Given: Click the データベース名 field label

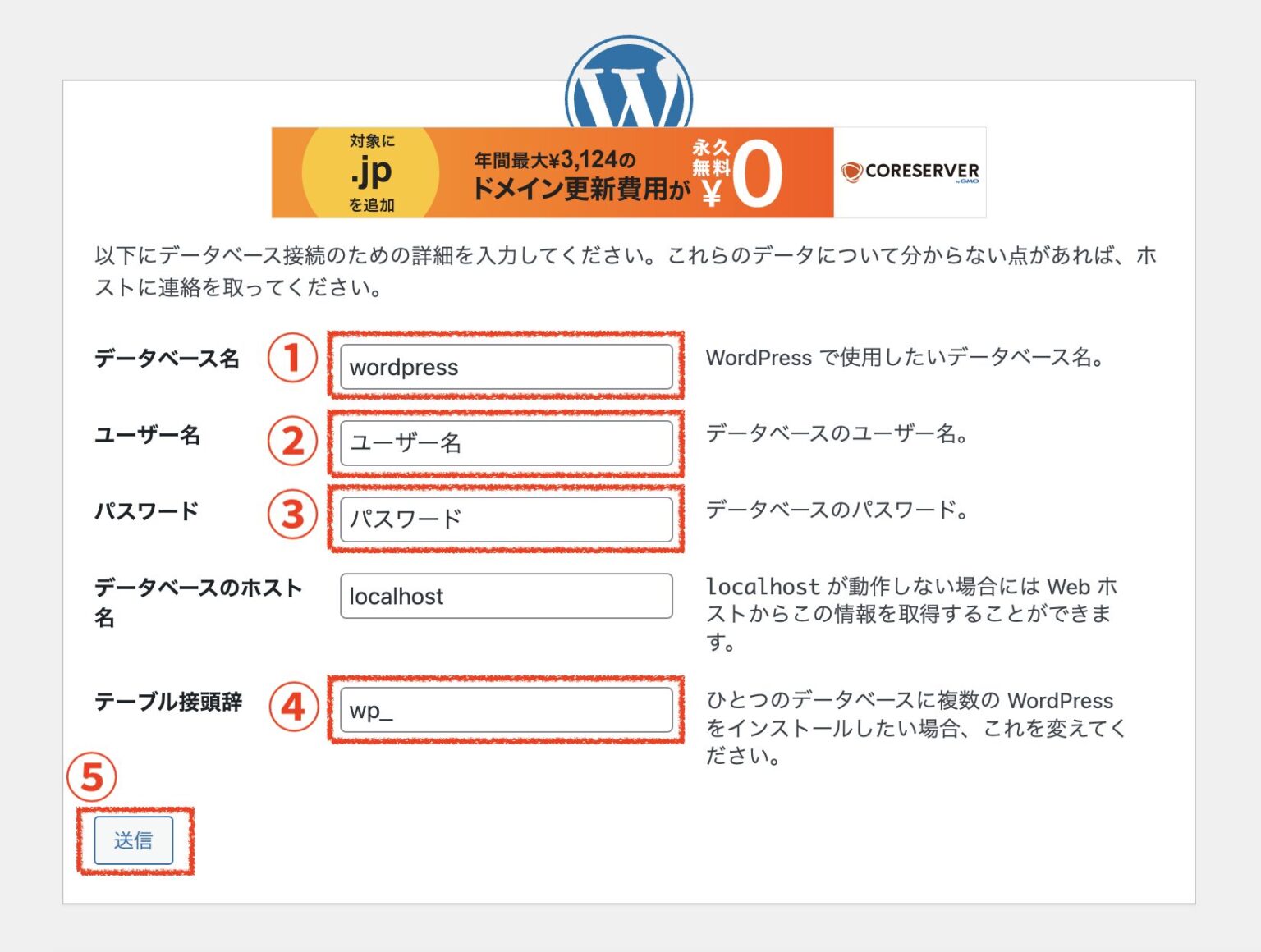Looking at the screenshot, I should 166,358.
